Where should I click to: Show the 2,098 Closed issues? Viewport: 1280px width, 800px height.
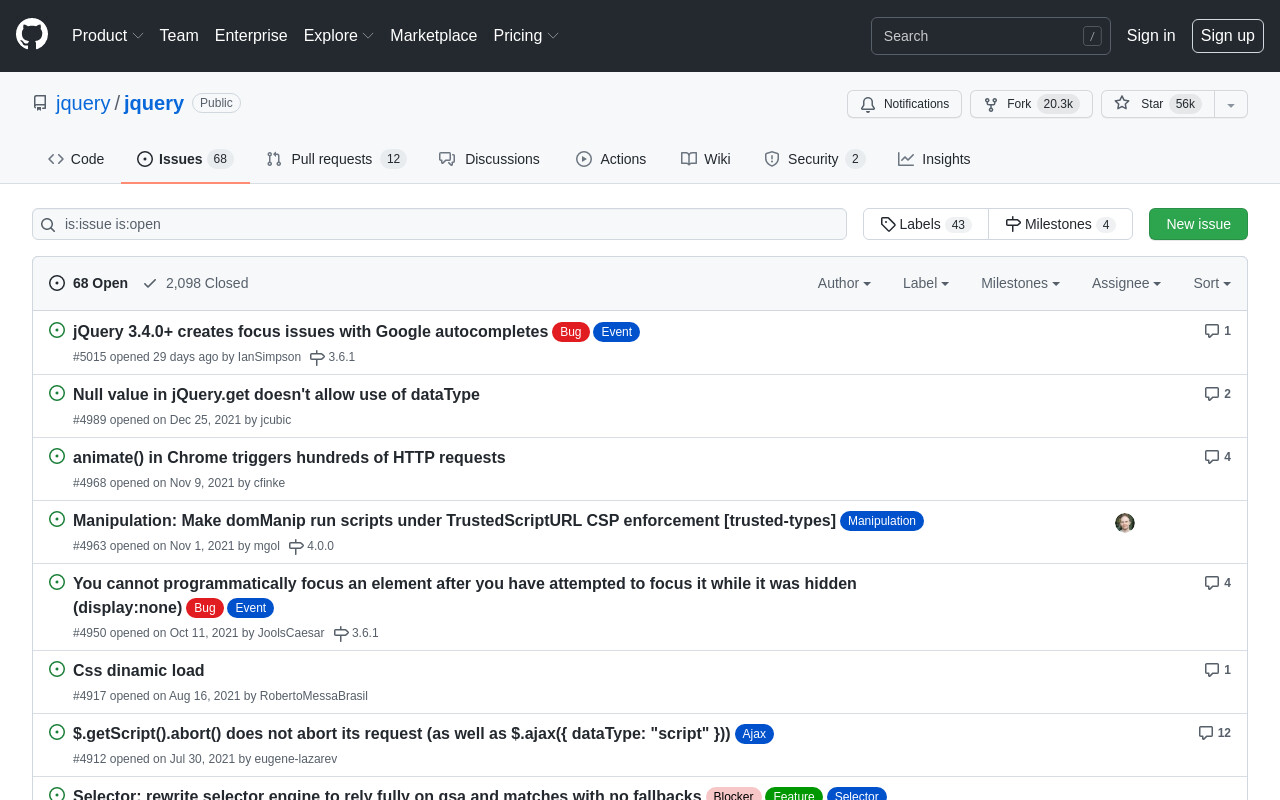[196, 283]
